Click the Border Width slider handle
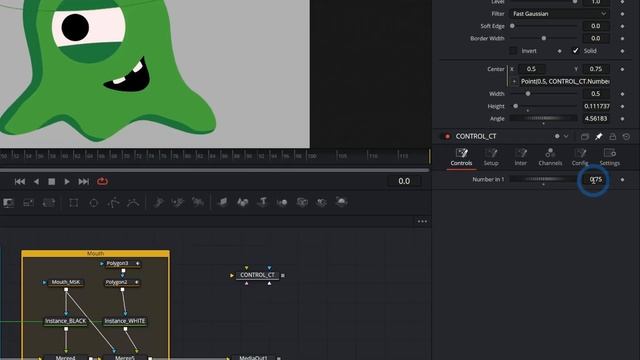Screen dimensions: 640x360 pyautogui.click(x=544, y=38)
